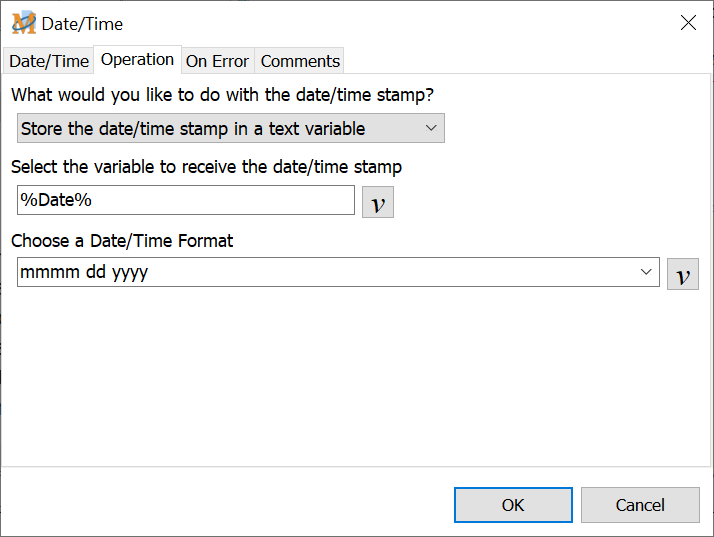This screenshot has width=714, height=537.
Task: Close the Date/Time dialog window
Action: (688, 23)
